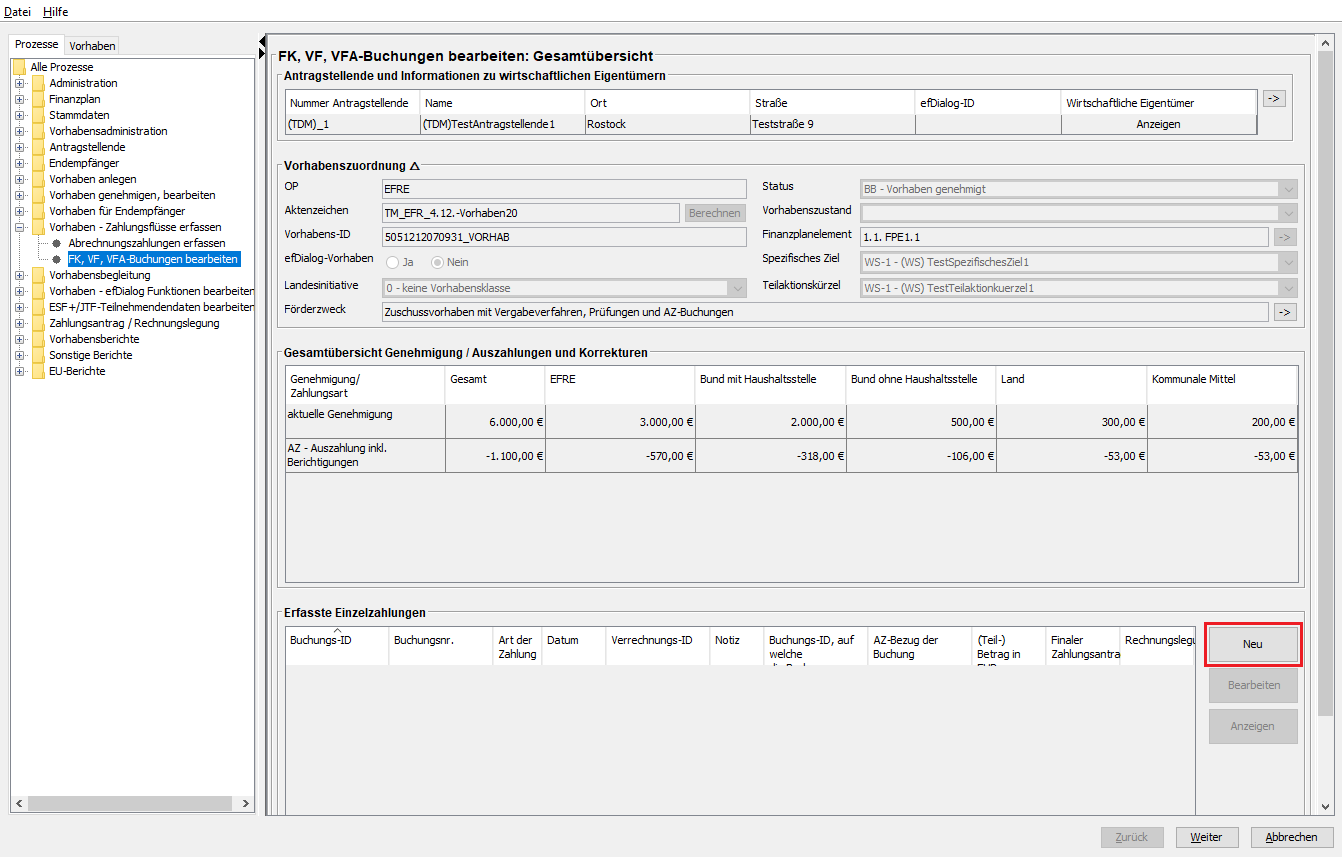Image resolution: width=1342 pixels, height=857 pixels.
Task: Open the Datei menu
Action: pyautogui.click(x=18, y=12)
